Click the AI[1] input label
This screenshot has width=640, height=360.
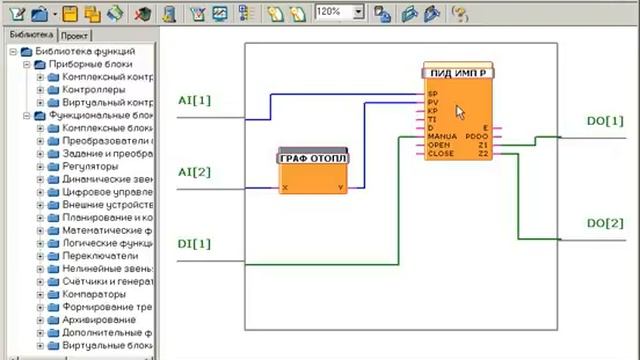point(194,100)
